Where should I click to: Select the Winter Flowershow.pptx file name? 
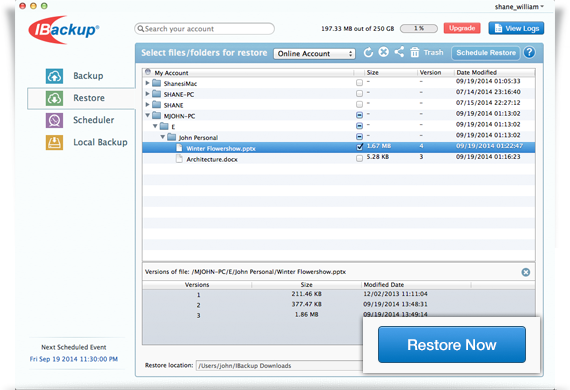(x=221, y=148)
